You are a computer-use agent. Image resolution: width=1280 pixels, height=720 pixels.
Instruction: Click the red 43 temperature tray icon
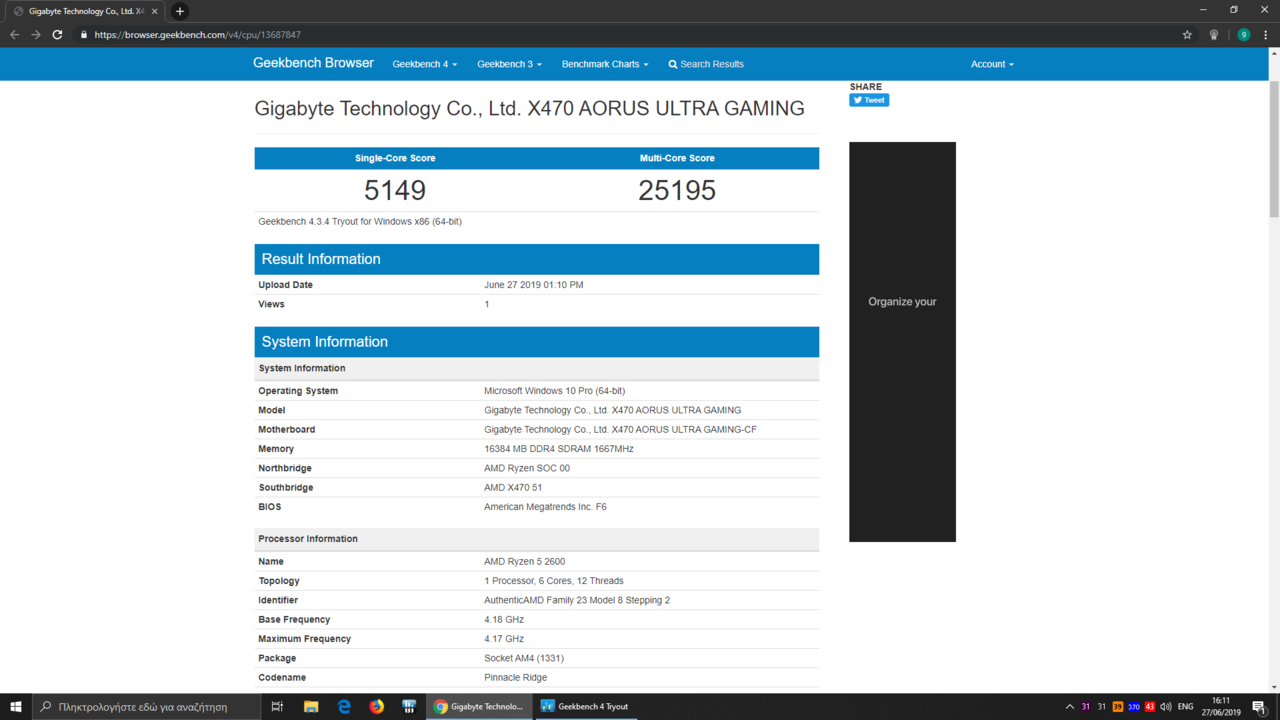[x=1150, y=706]
